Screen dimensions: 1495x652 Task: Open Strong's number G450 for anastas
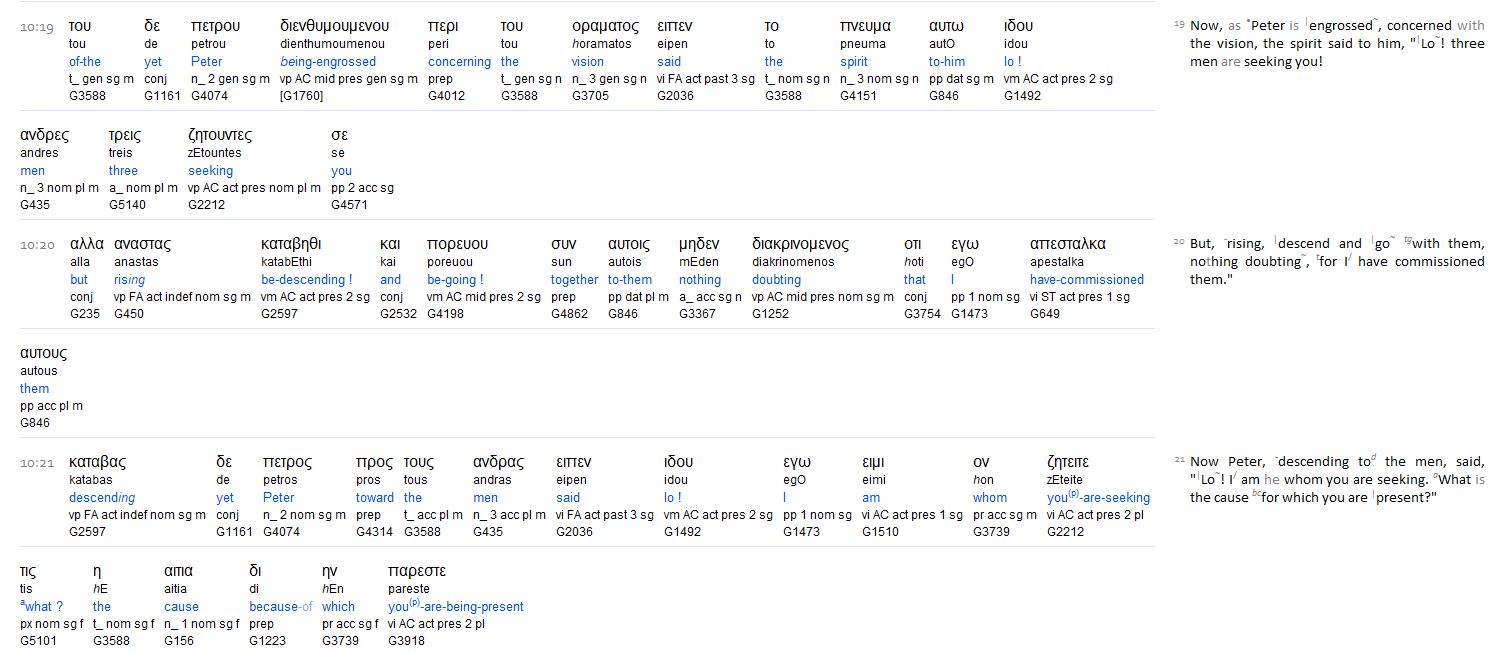pos(130,314)
